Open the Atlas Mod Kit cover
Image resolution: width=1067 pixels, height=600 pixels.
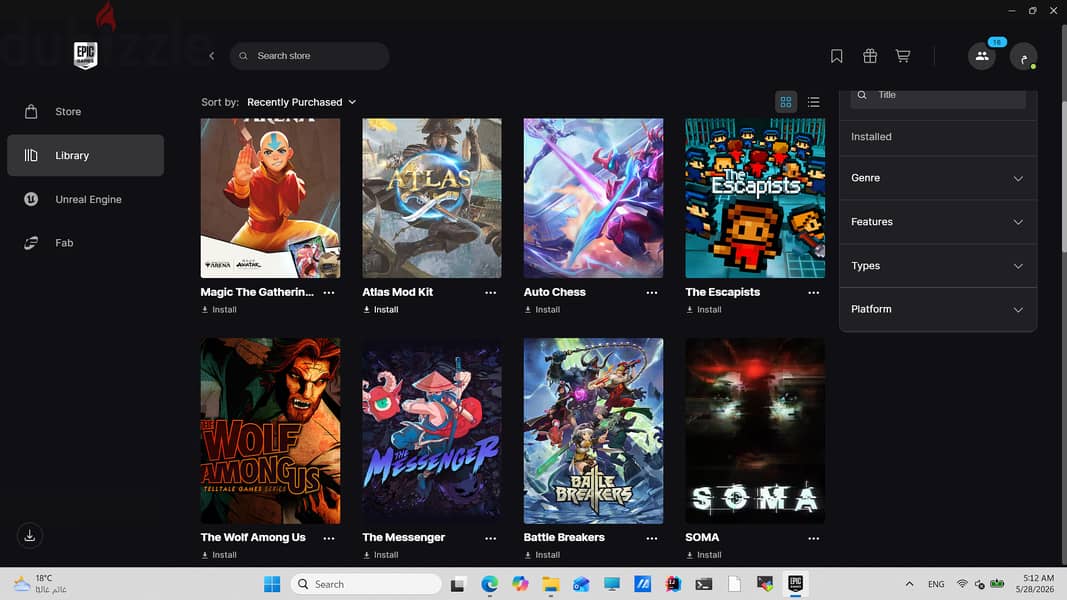(x=431, y=198)
